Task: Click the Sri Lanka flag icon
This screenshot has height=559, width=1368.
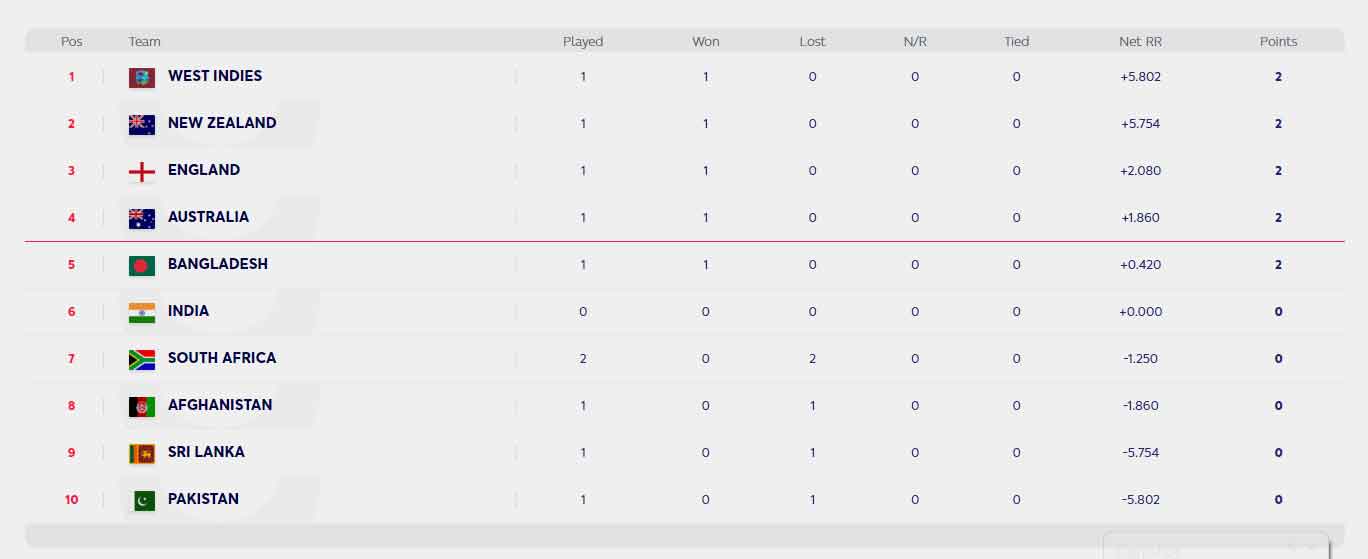Action: click(142, 453)
